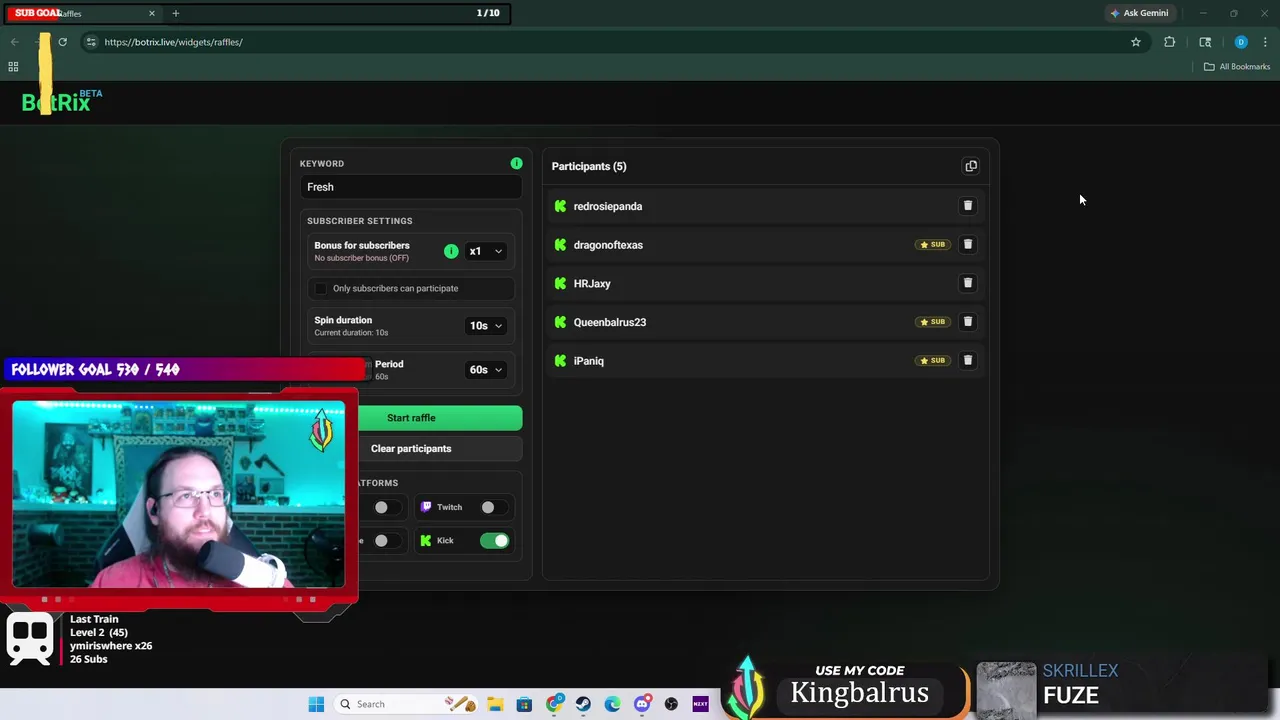Bookmark this page with the star icon
This screenshot has width=1280, height=720.
pyautogui.click(x=1136, y=42)
